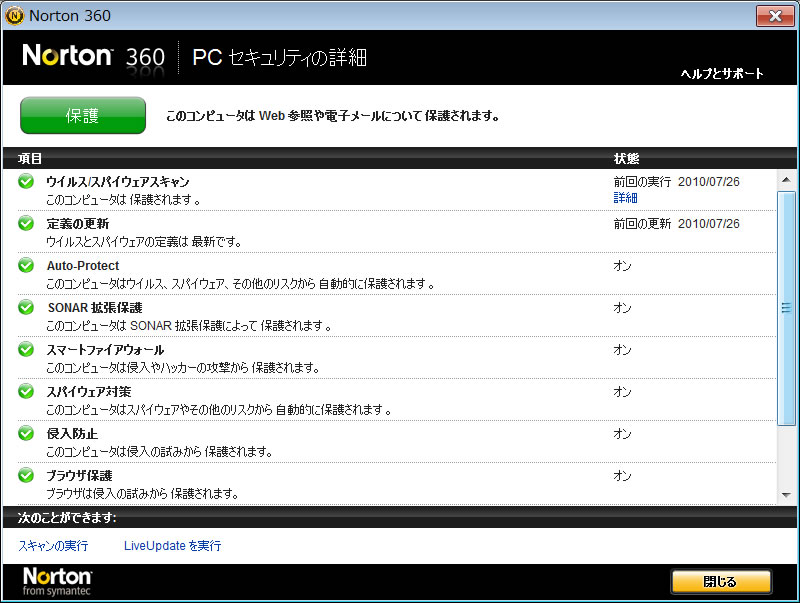Click the green checkmark next to SONAR 拡張保護
This screenshot has height=603, width=800.
pyautogui.click(x=26, y=307)
